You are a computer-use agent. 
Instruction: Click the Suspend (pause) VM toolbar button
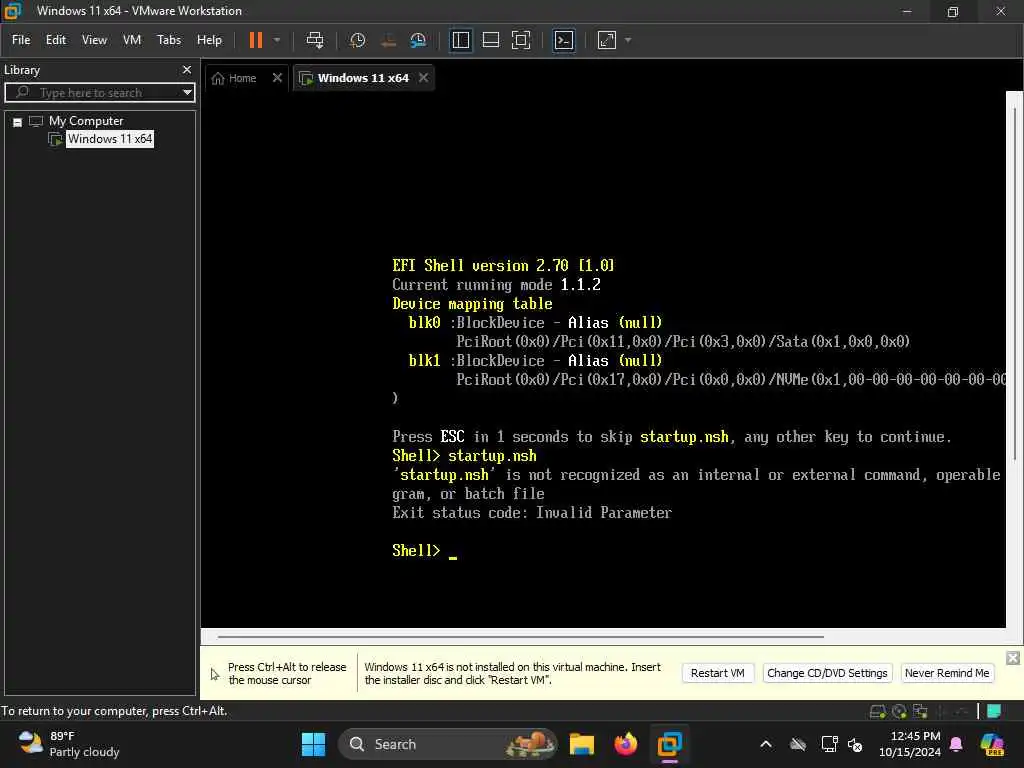(x=255, y=40)
